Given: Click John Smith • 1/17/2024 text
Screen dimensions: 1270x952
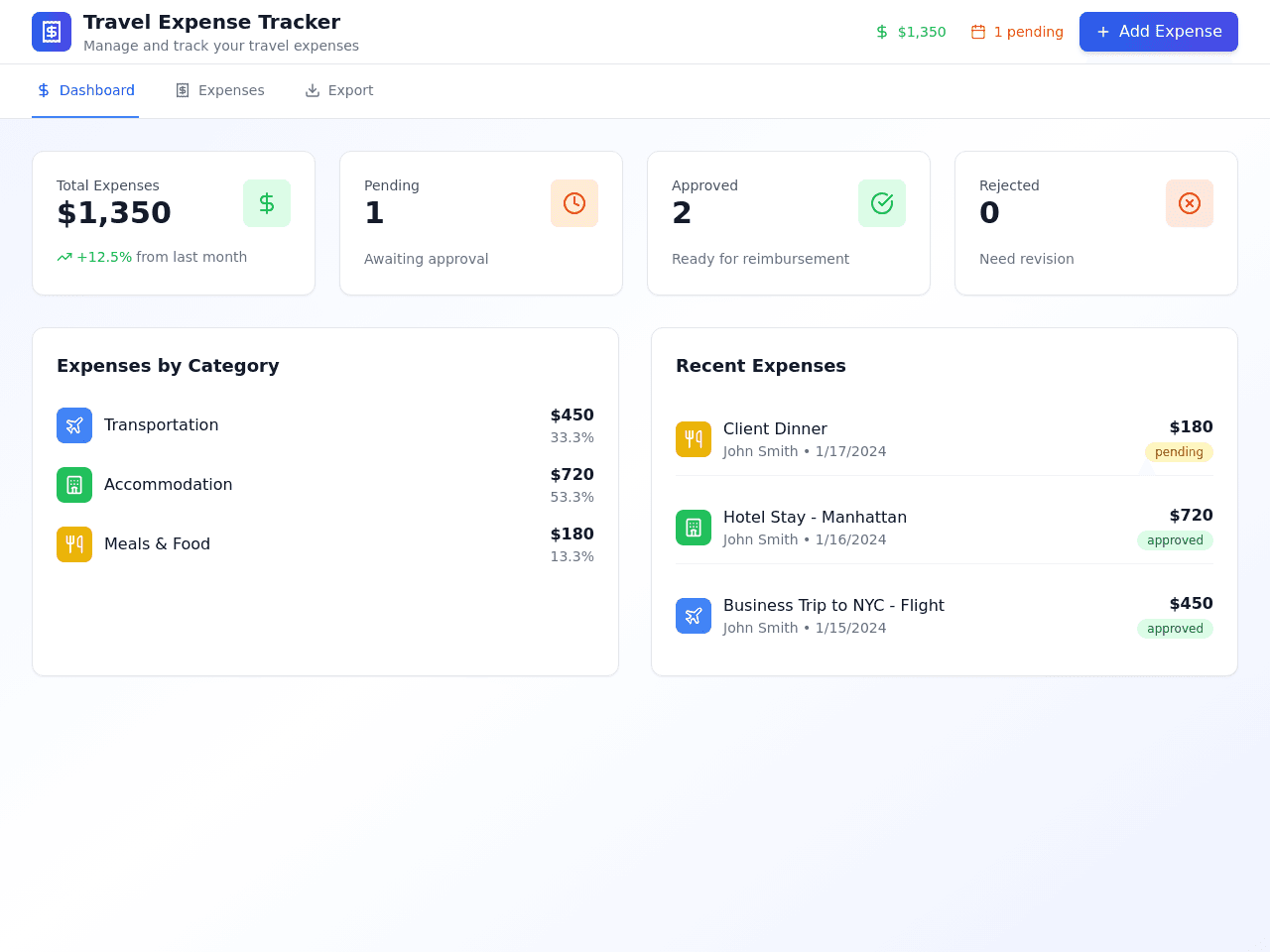Looking at the screenshot, I should 805,451.
